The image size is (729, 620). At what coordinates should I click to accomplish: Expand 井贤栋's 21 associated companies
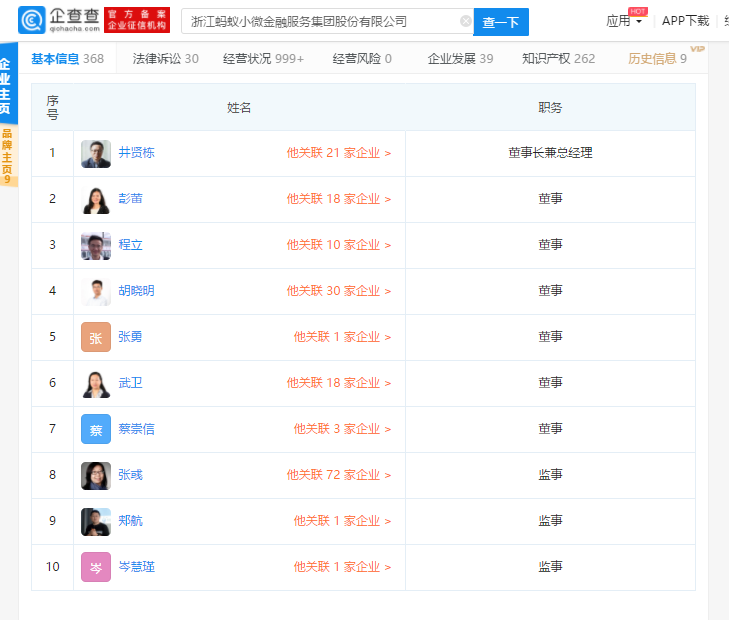(x=338, y=154)
